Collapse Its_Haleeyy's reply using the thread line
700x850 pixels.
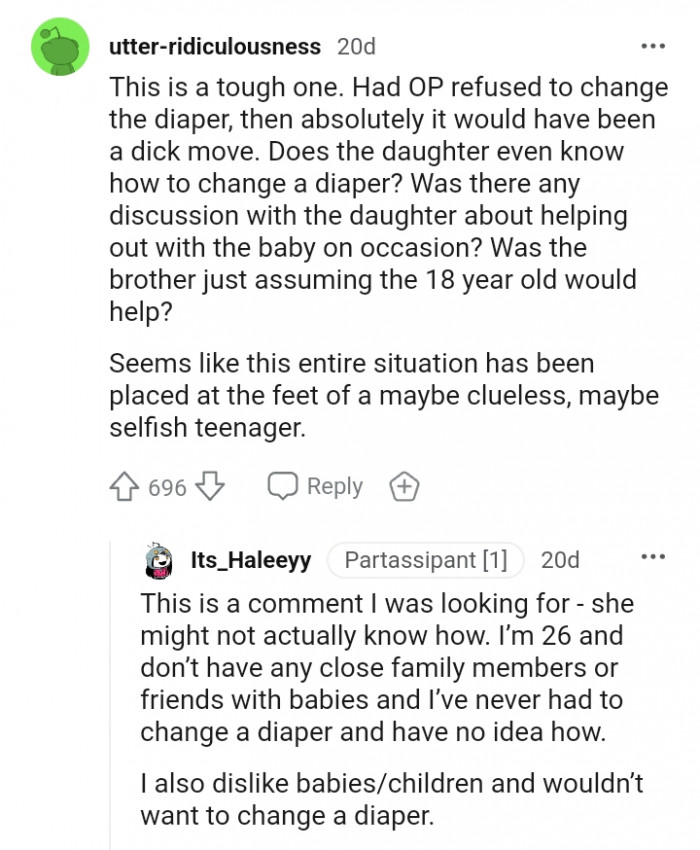pos(110,700)
